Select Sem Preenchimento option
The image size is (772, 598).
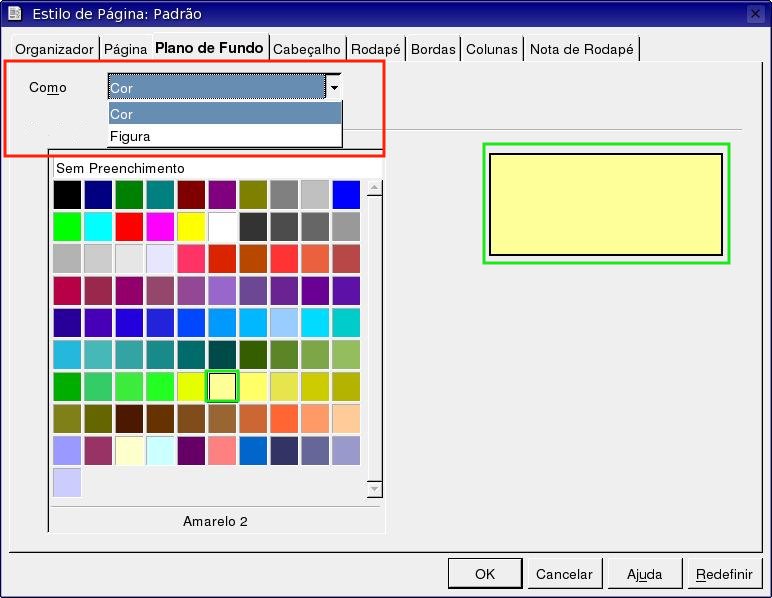(120, 168)
